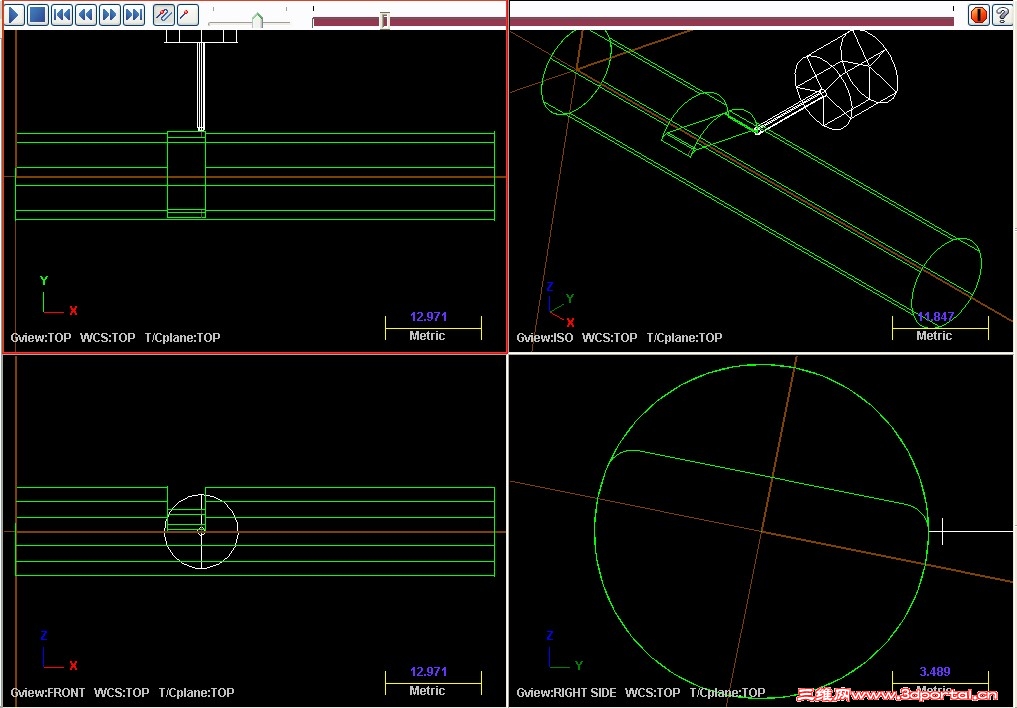Click Metric label under FRONT view scale
Viewport: 1017px width, 708px height.
pyautogui.click(x=427, y=691)
